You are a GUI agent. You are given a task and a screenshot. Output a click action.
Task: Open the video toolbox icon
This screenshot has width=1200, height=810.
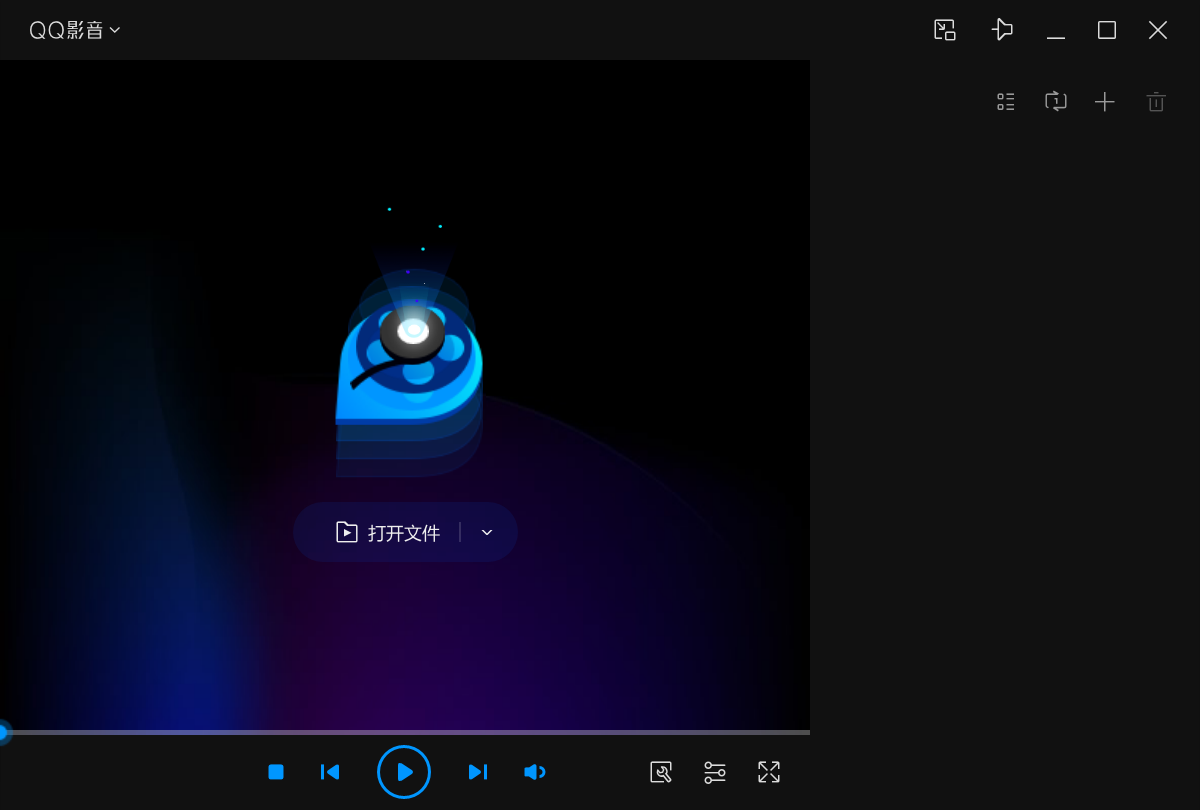(661, 772)
